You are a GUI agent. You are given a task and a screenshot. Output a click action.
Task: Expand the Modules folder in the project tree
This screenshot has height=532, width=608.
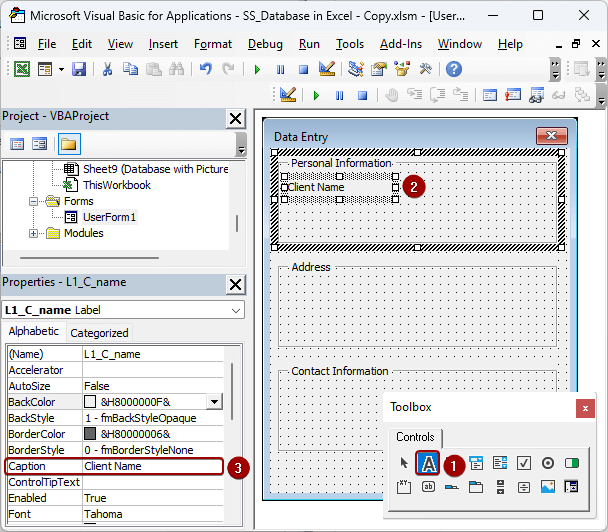coord(33,233)
